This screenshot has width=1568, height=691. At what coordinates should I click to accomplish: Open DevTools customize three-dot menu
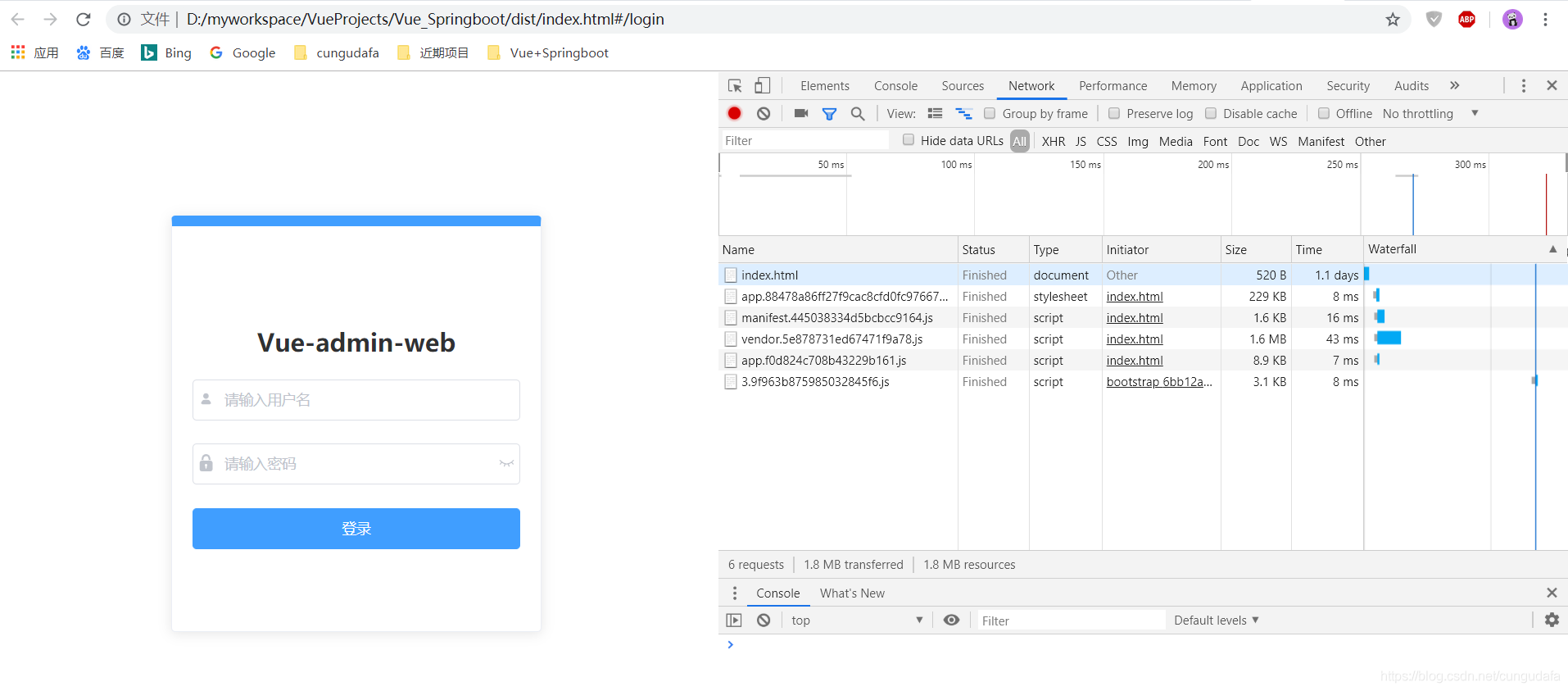point(1524,85)
